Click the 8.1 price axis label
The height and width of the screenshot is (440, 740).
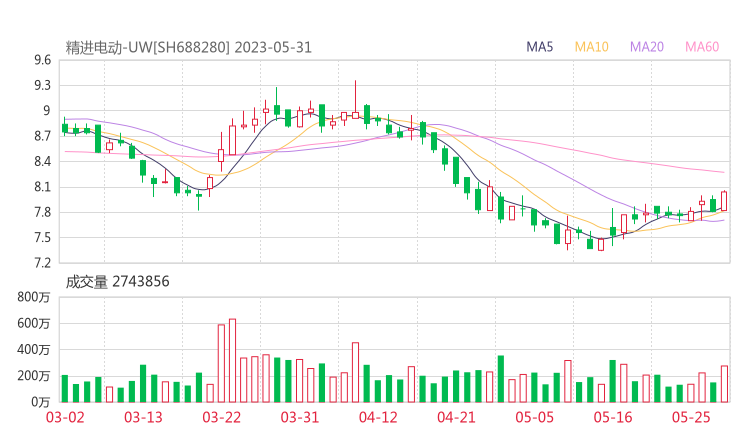pyautogui.click(x=42, y=187)
